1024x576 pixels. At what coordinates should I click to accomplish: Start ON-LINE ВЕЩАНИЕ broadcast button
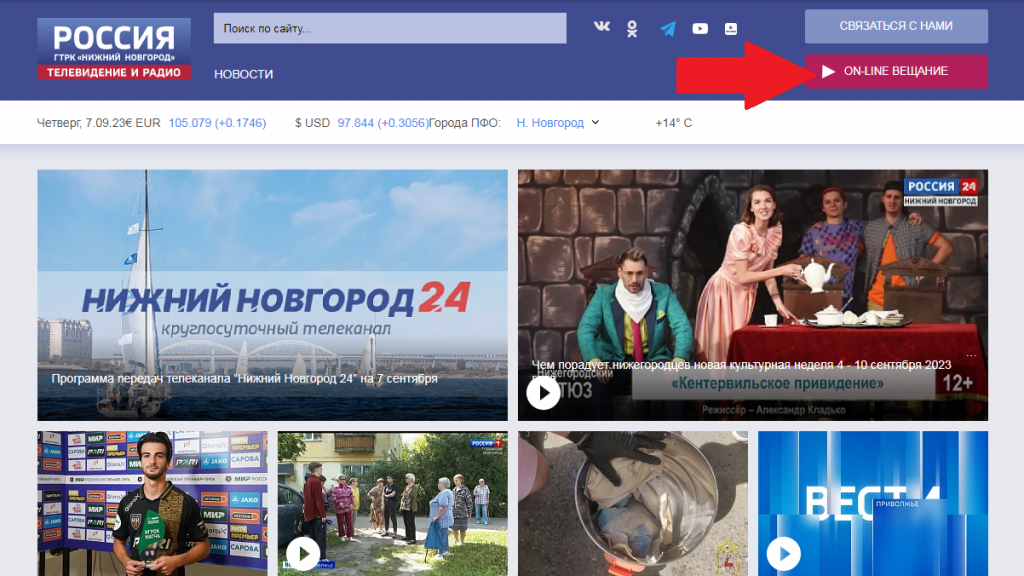896,71
